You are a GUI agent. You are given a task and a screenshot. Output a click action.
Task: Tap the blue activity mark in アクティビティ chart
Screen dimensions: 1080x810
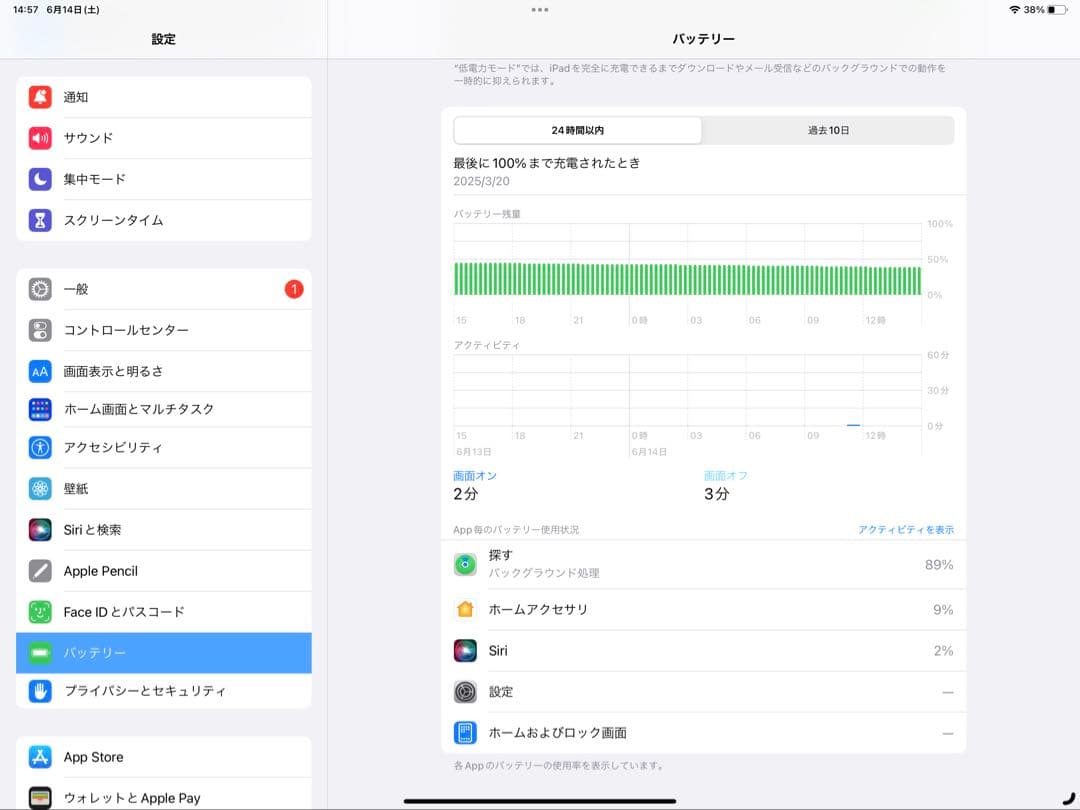853,425
